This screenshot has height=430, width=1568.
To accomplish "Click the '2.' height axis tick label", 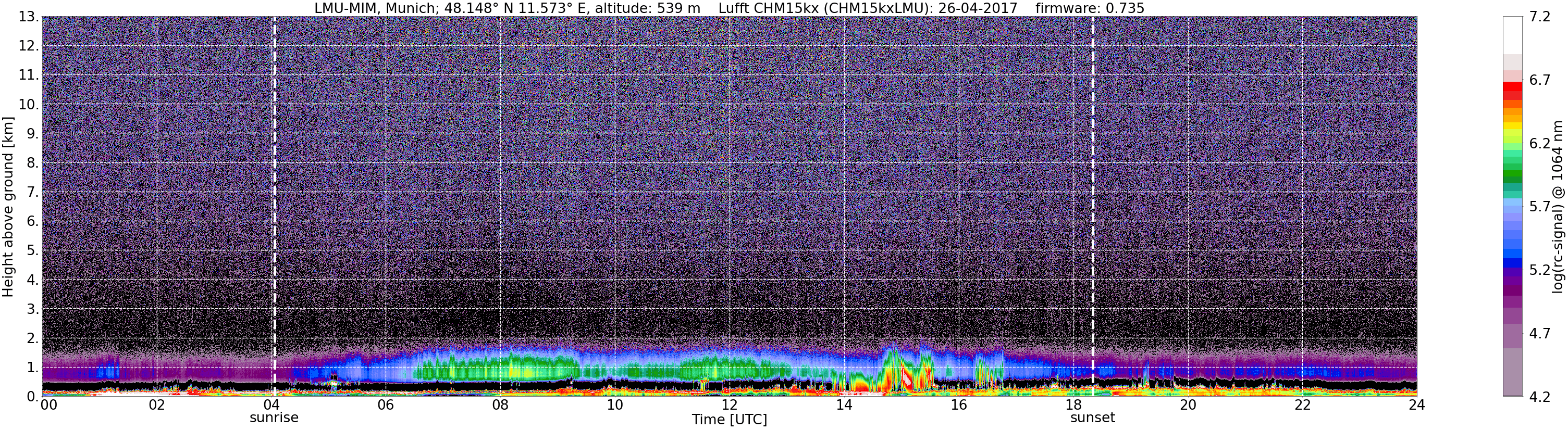I will 32,338.
